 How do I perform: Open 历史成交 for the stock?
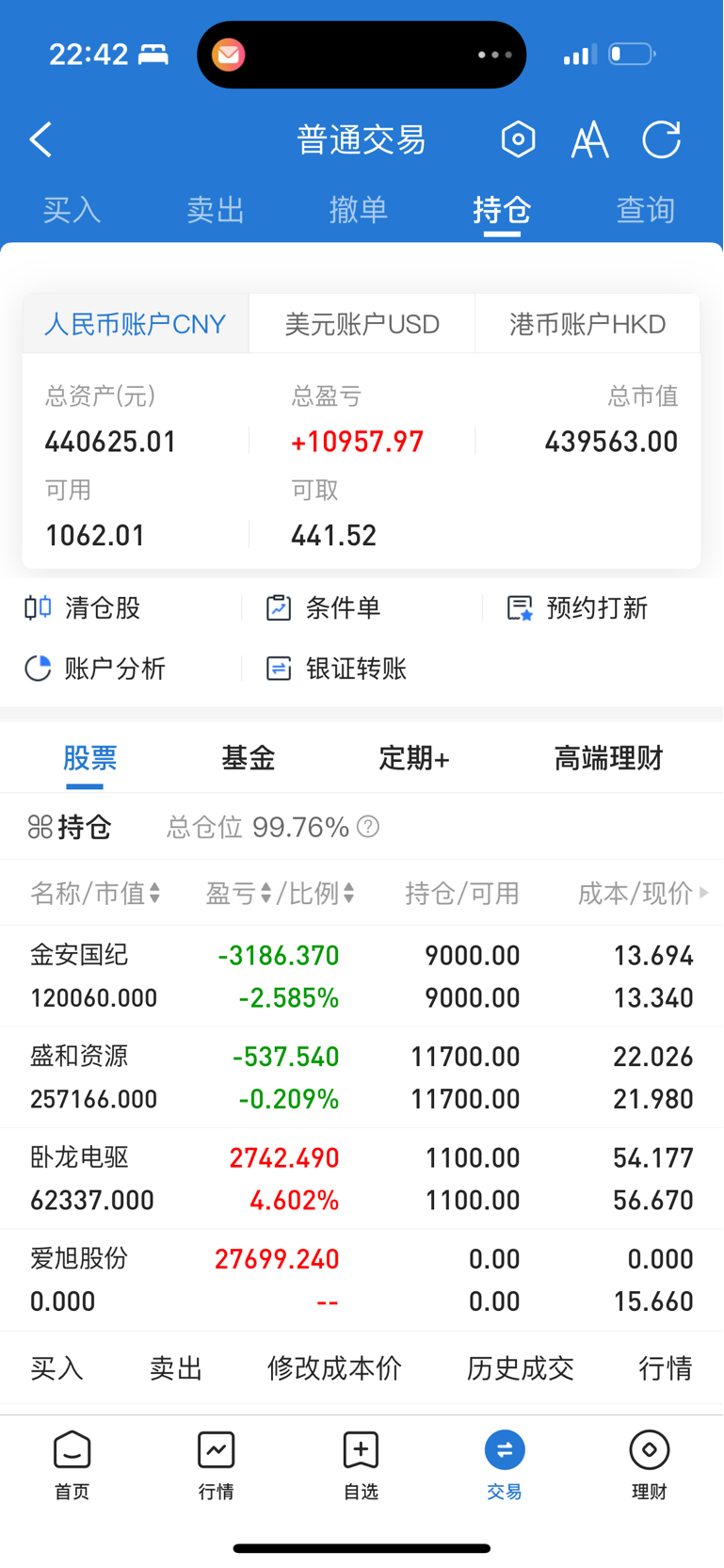(520, 1367)
